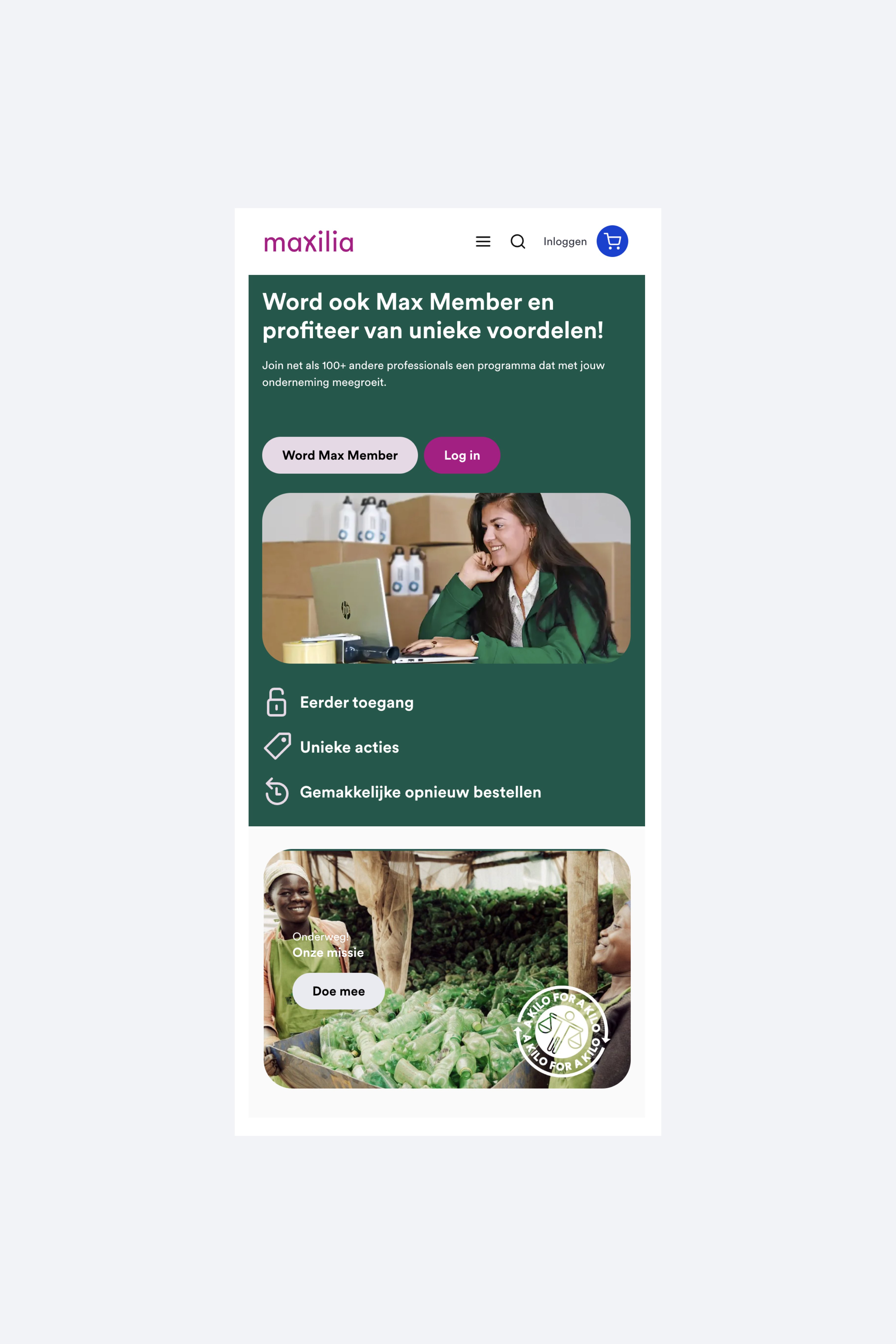This screenshot has width=896, height=1344.
Task: Click the Word ook Max Member heading
Action: [x=433, y=316]
